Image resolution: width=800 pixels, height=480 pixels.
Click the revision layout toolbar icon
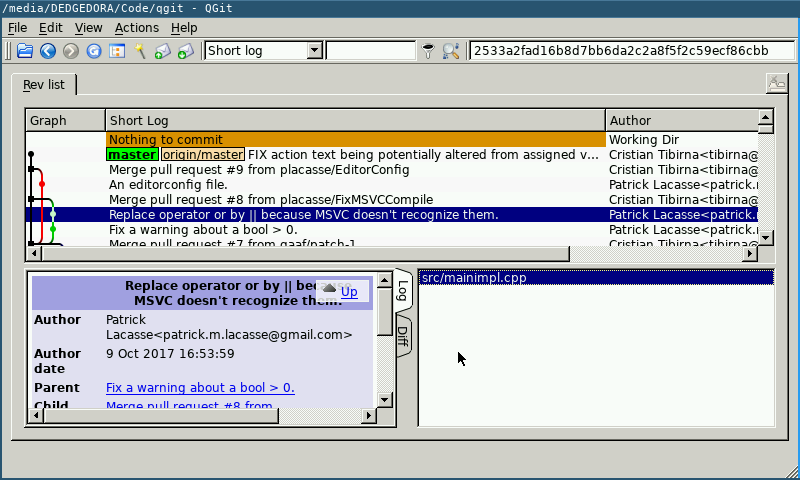[x=117, y=50]
